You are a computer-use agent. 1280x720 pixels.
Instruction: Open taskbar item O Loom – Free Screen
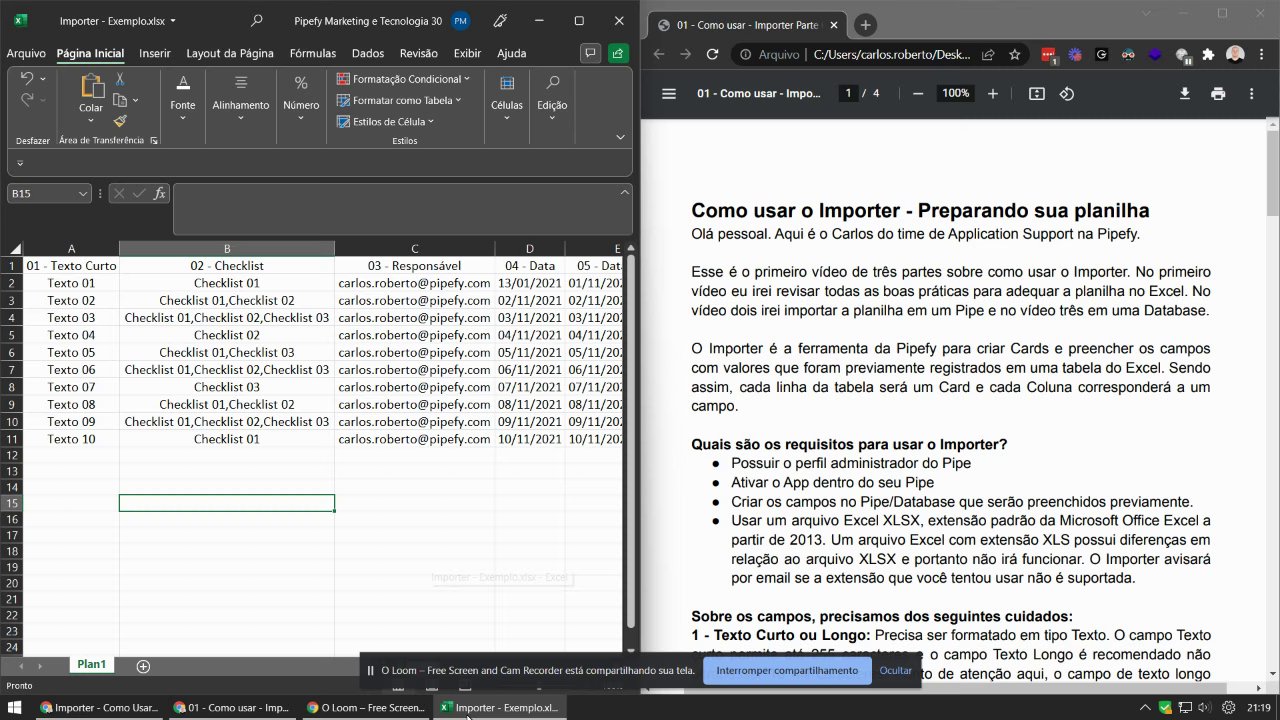(365, 708)
